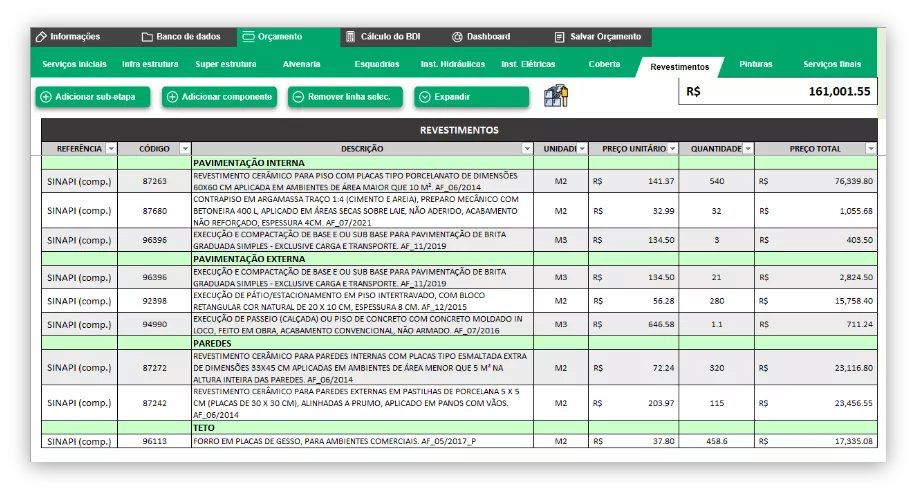Click the chevron icon on Expandir
Viewport: 916px width, 495px height.
tap(425, 97)
